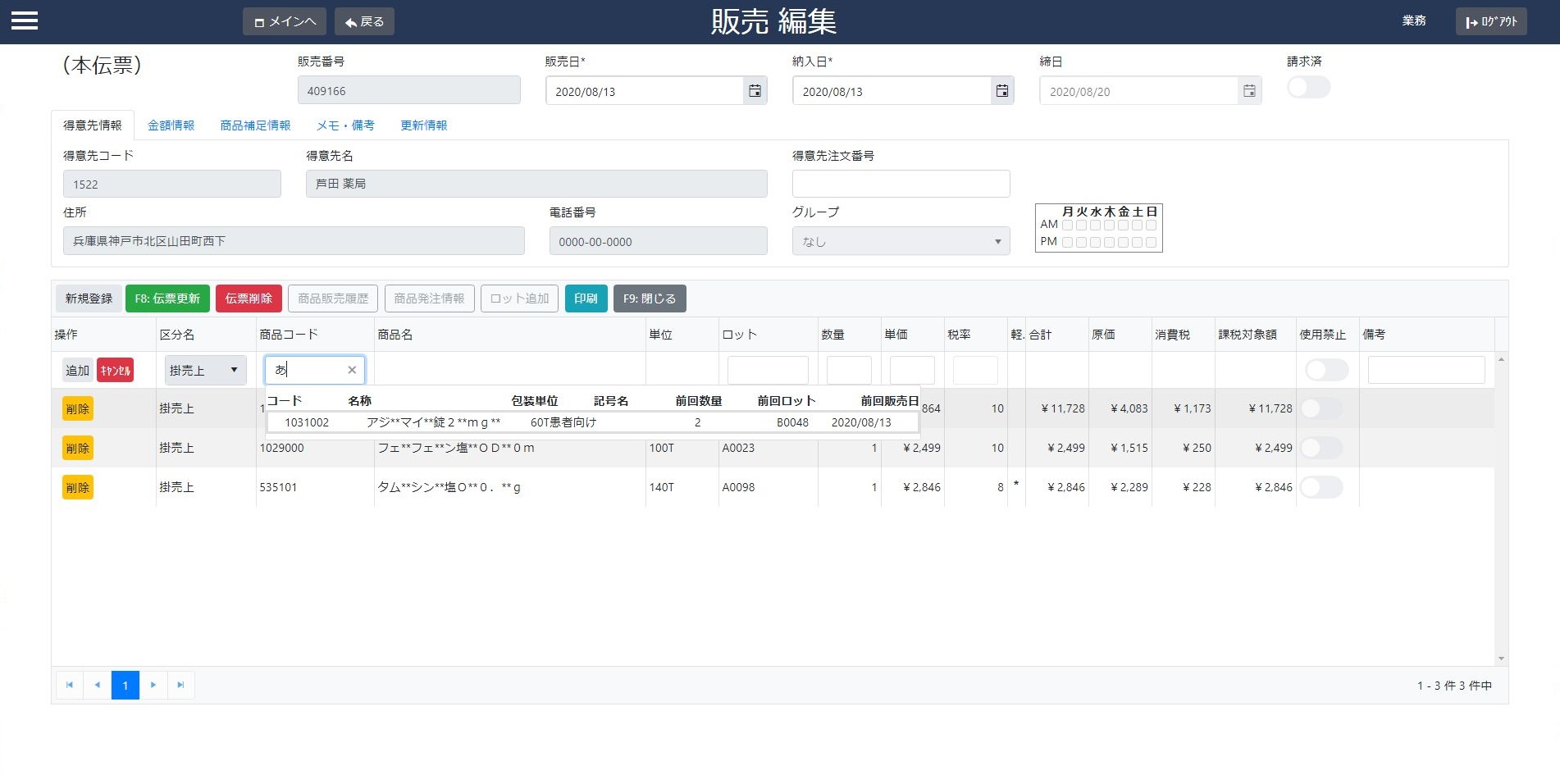The height and width of the screenshot is (784, 1560).
Task: Click scrollbar down arrow of grid
Action: [1501, 659]
